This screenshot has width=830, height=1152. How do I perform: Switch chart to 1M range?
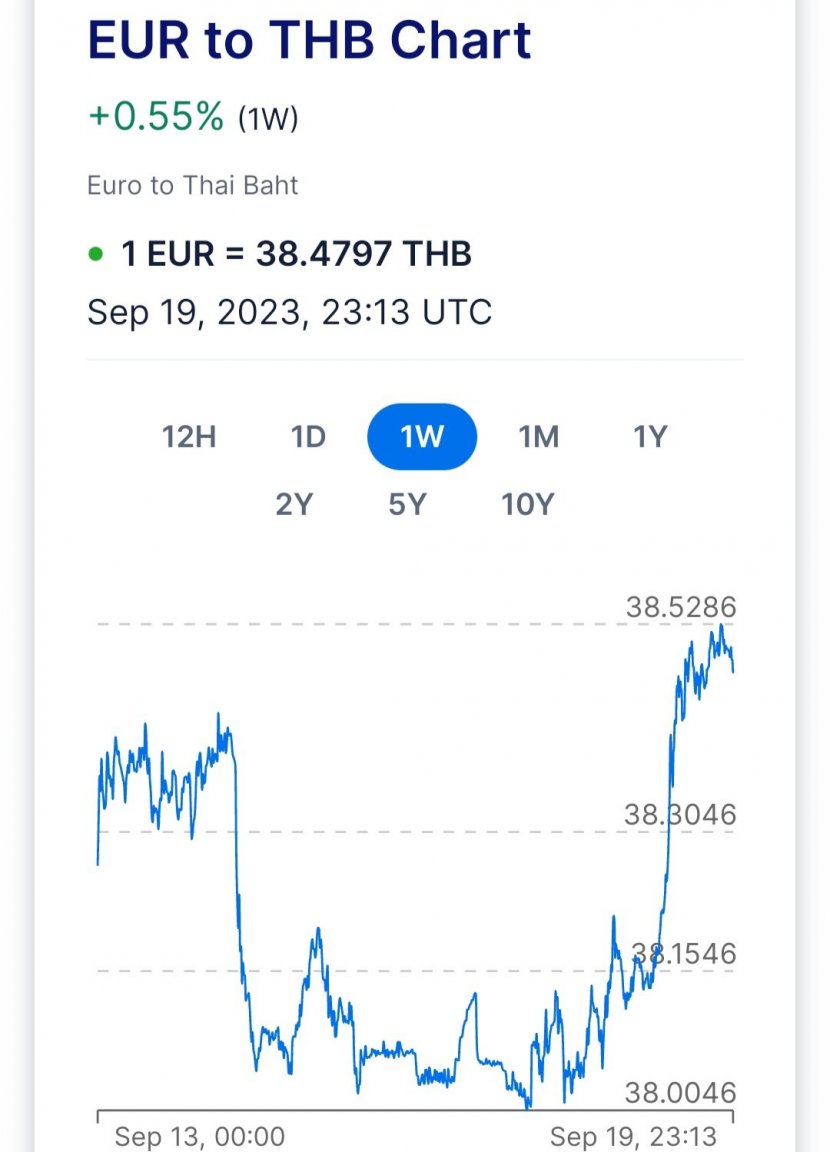coord(538,437)
